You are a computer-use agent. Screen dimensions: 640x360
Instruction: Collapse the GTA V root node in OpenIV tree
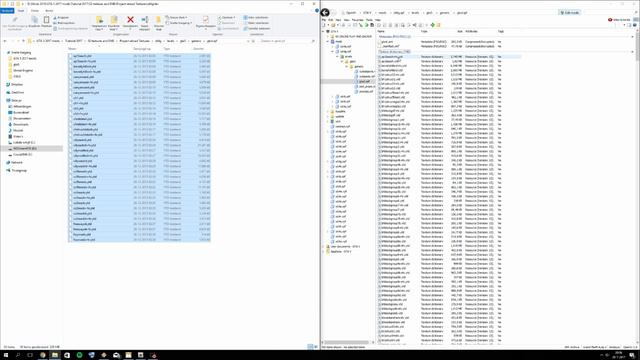click(x=324, y=31)
